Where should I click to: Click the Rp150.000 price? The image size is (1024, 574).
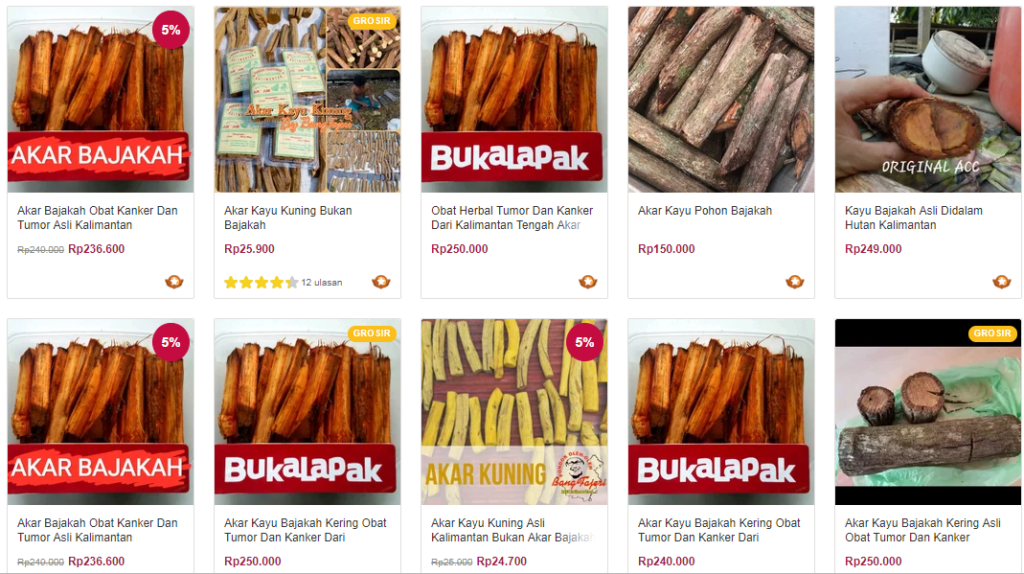tap(666, 249)
